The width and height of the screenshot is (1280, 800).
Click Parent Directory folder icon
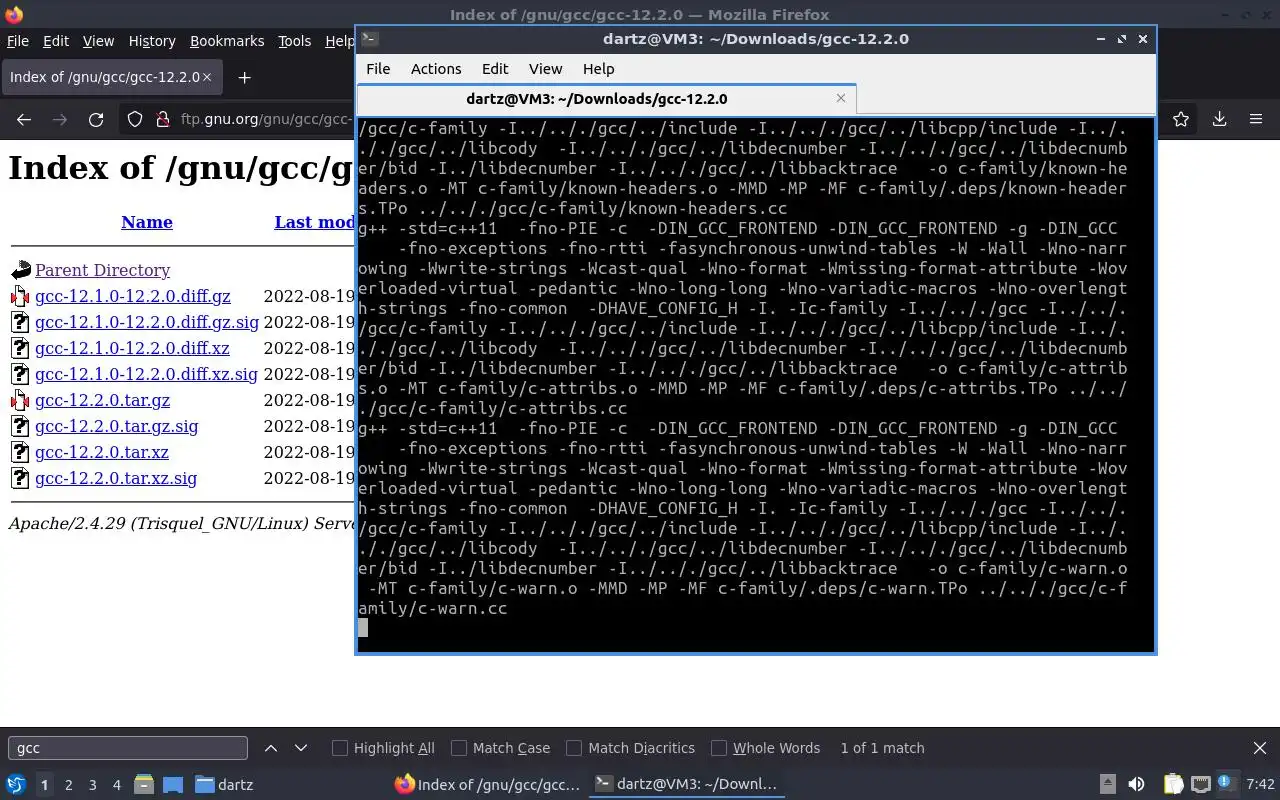(21, 270)
